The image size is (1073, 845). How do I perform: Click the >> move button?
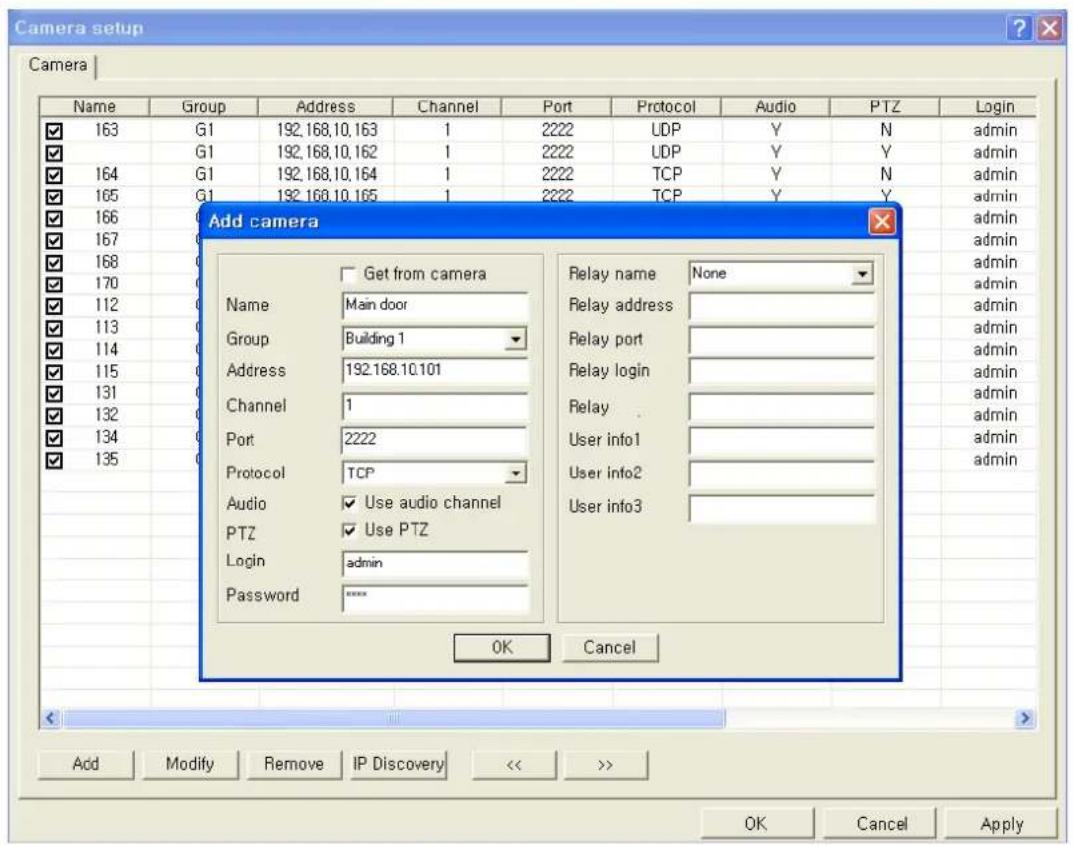[606, 765]
